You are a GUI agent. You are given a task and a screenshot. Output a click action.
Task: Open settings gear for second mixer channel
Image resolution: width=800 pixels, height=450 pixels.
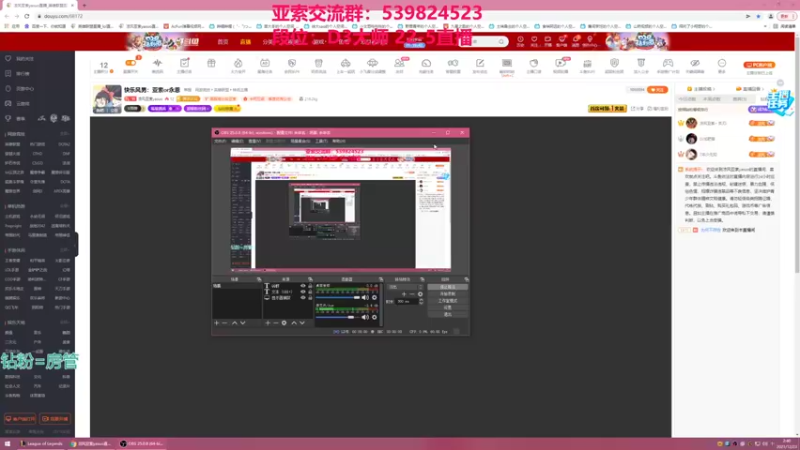point(374,317)
